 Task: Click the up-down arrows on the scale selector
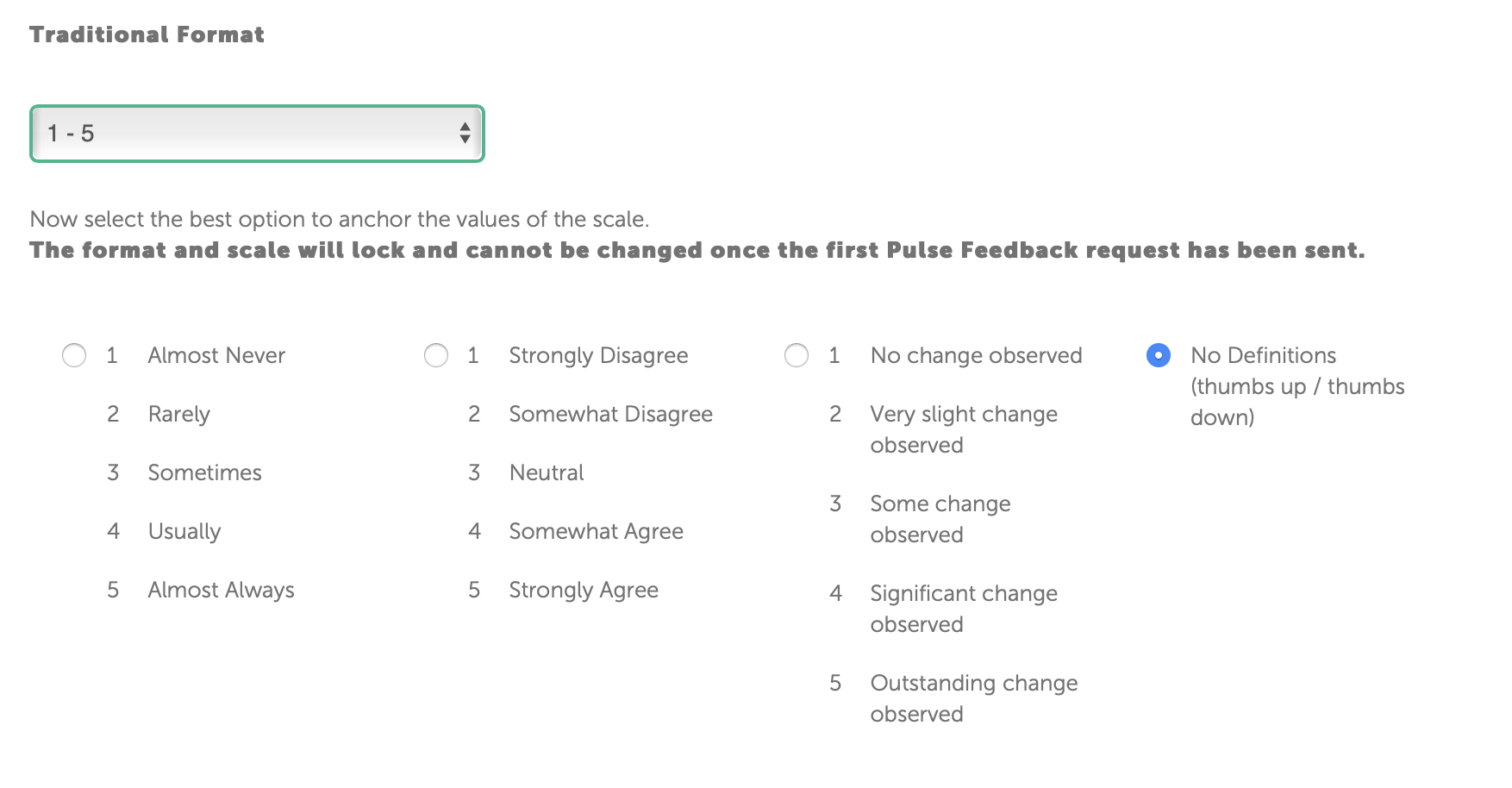point(465,133)
